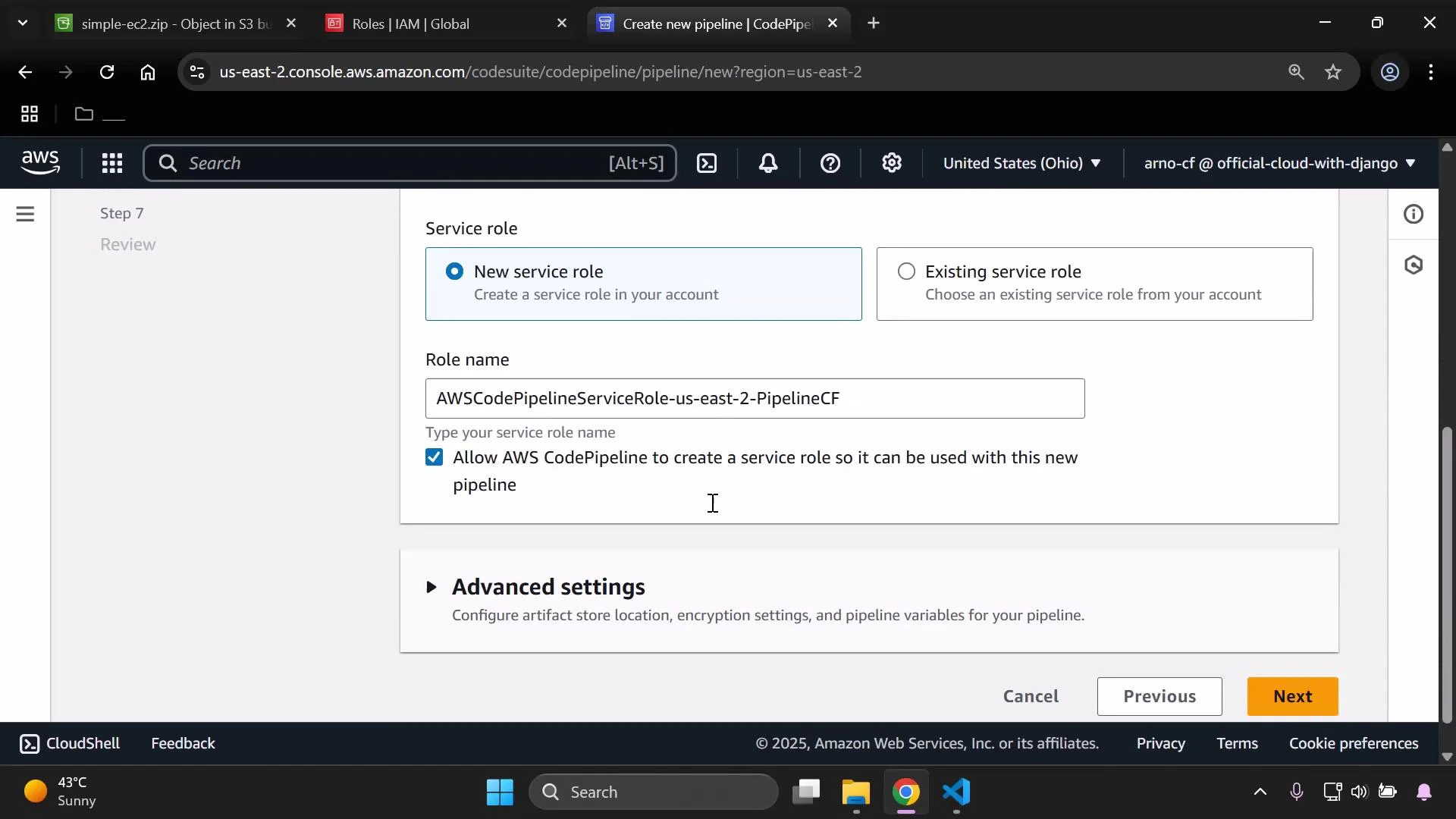Select New service role option
Viewport: 1456px width, 819px height.
pos(454,271)
